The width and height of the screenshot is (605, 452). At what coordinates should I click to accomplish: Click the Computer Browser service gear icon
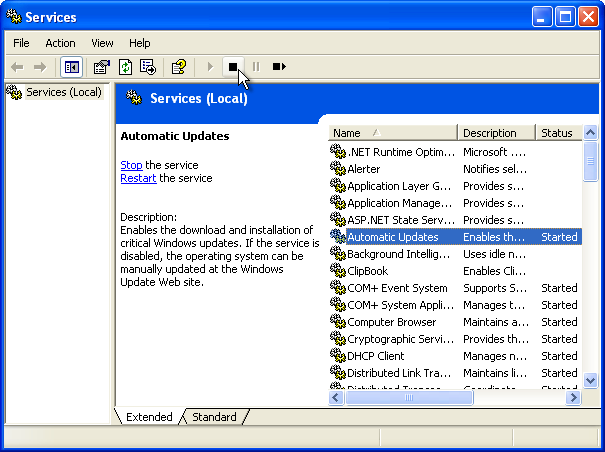point(338,321)
